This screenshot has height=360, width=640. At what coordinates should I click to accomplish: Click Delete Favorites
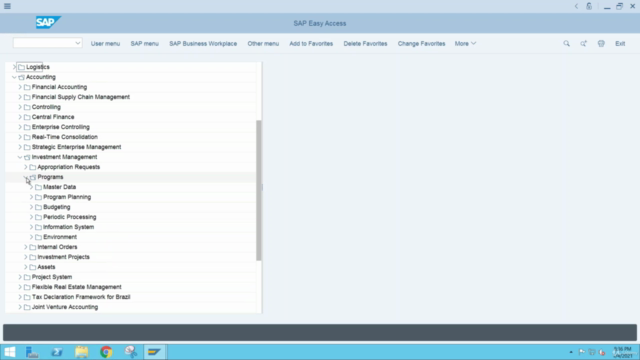point(365,43)
